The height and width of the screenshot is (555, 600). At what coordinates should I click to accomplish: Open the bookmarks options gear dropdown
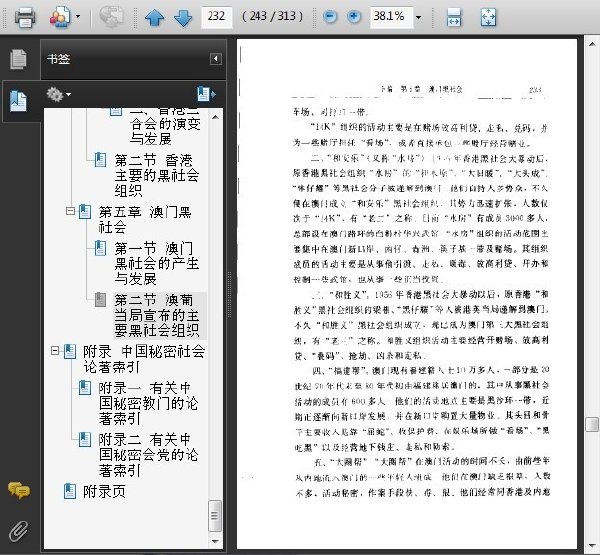[x=58, y=94]
